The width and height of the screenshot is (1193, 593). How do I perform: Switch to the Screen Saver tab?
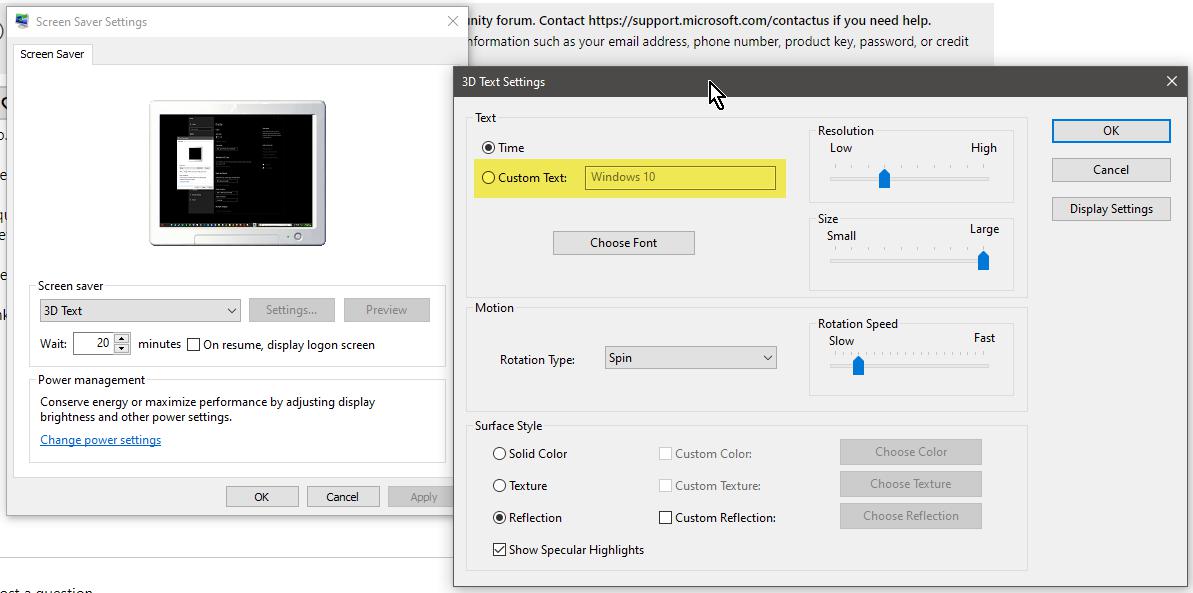click(52, 54)
